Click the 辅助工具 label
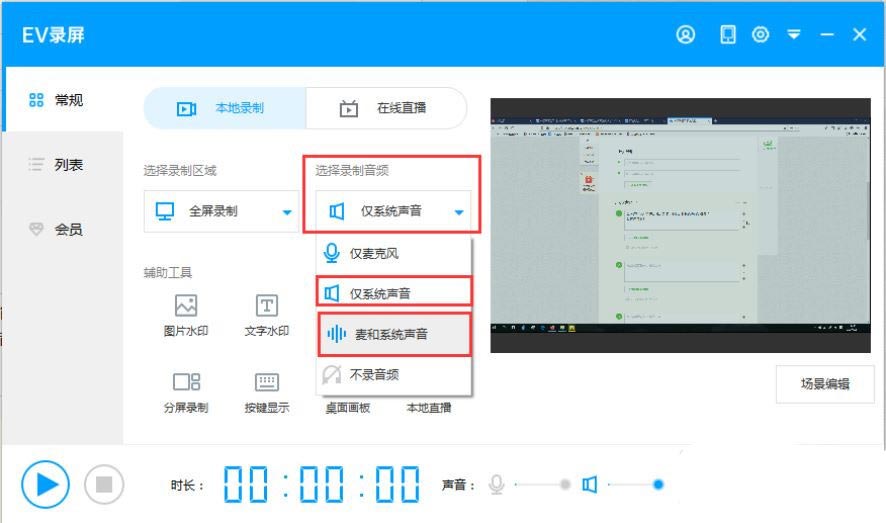This screenshot has width=886, height=523. pyautogui.click(x=168, y=273)
